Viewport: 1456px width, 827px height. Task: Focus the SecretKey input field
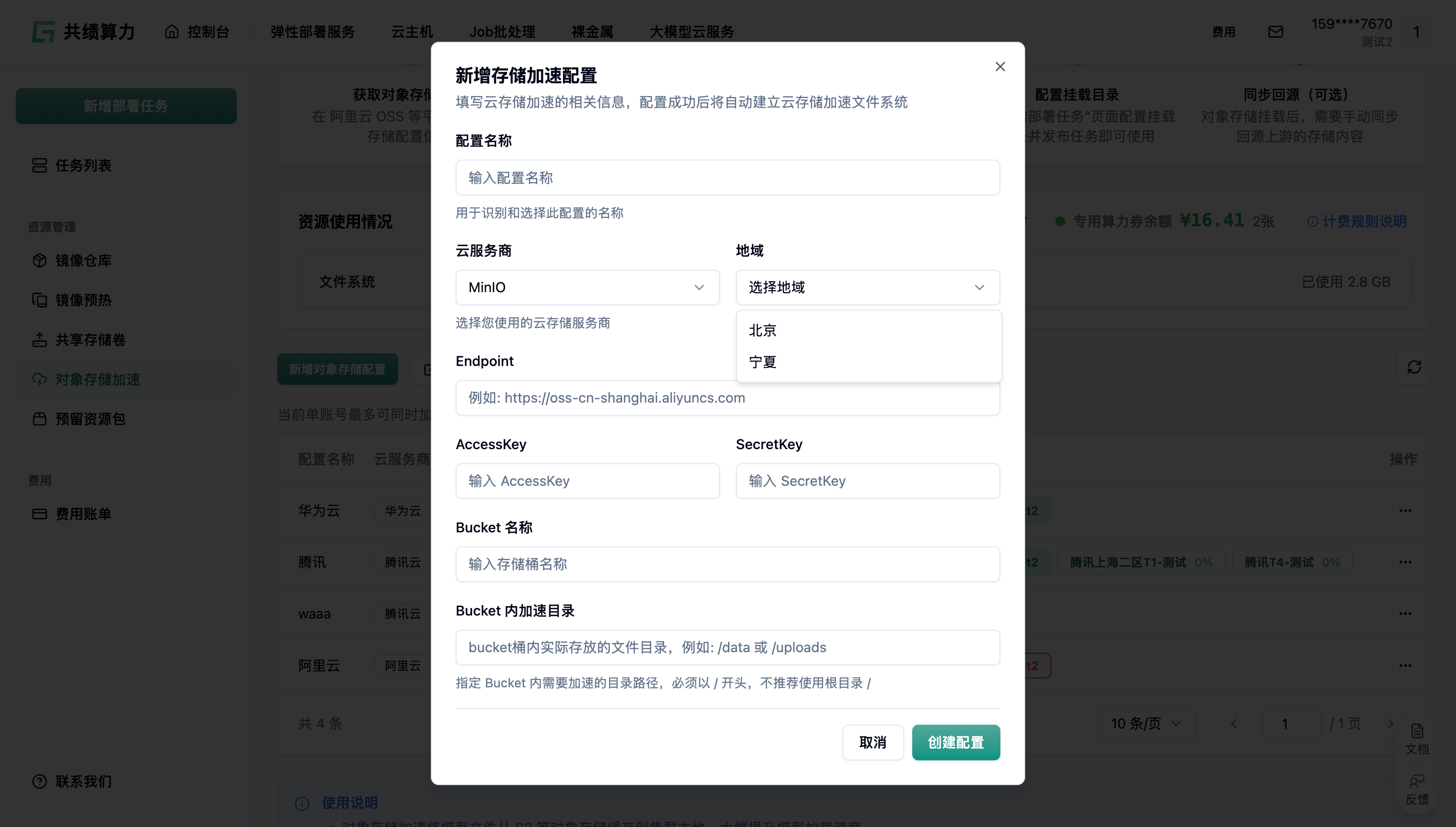868,481
